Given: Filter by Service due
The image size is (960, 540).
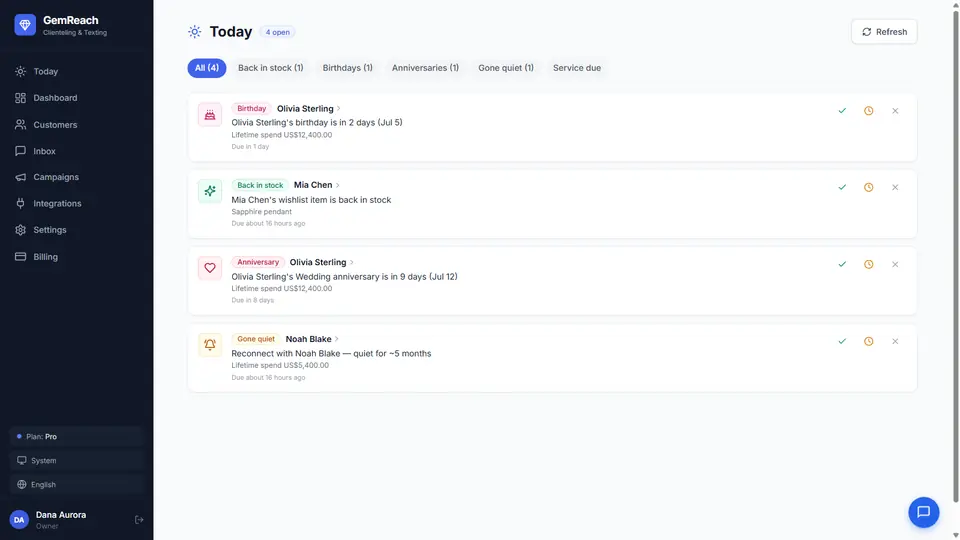Looking at the screenshot, I should coord(577,68).
